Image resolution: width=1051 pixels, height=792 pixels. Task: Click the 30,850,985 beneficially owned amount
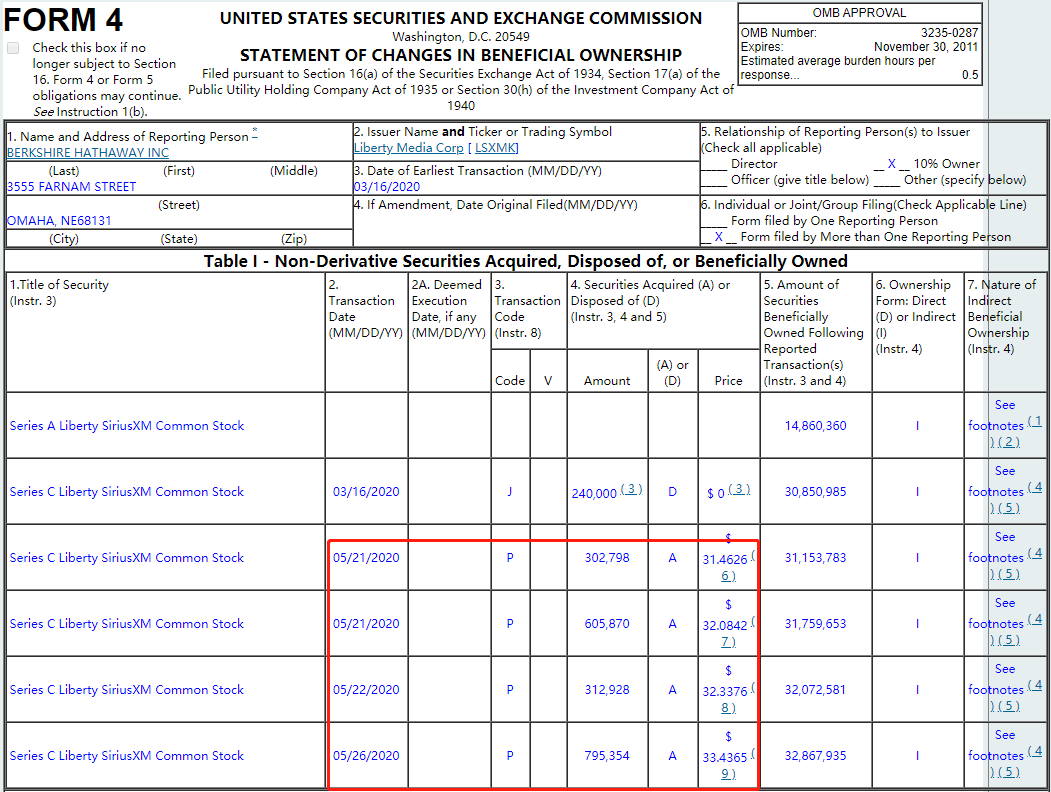815,492
